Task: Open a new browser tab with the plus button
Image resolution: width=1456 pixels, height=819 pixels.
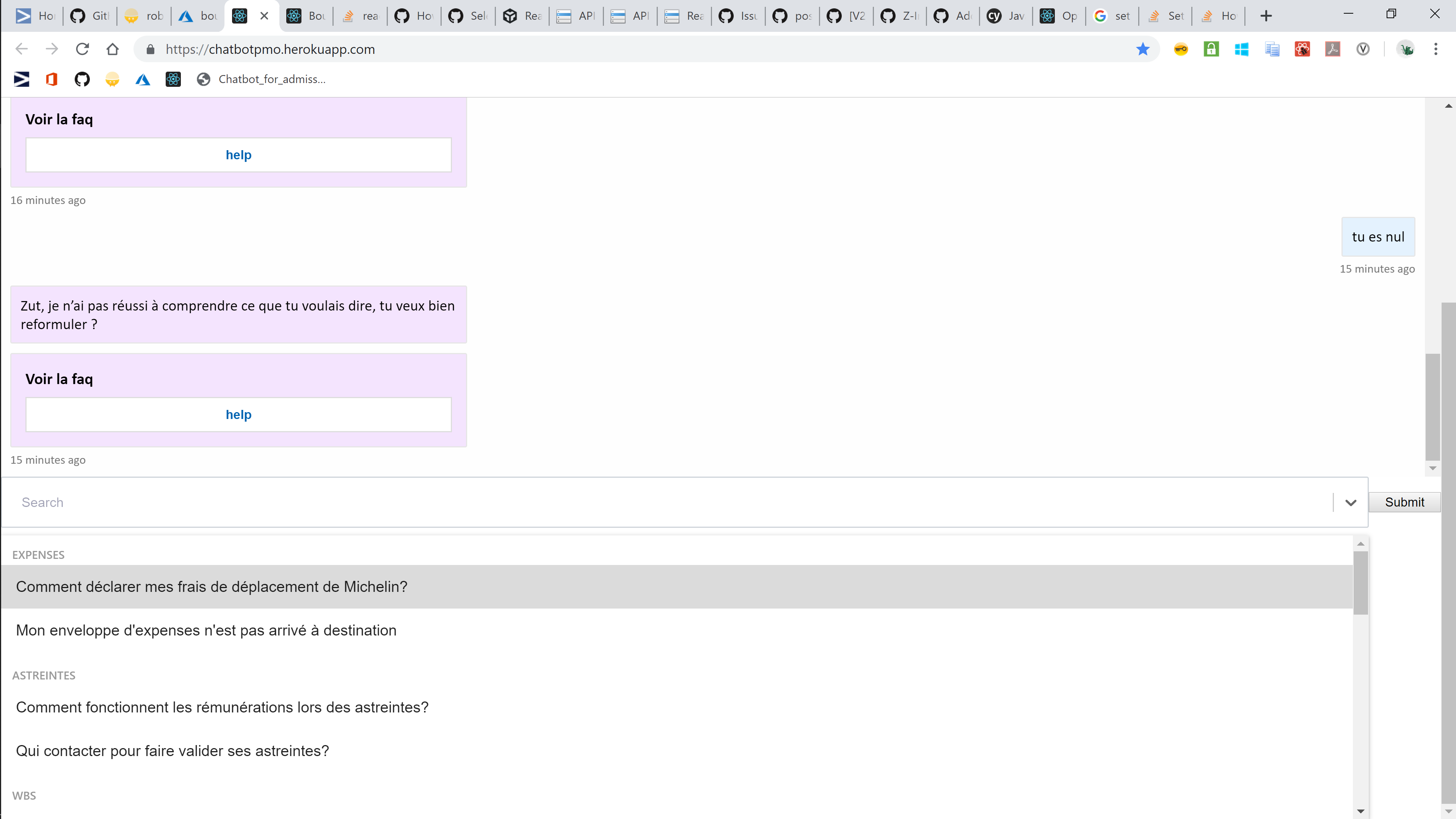Action: point(1266,16)
